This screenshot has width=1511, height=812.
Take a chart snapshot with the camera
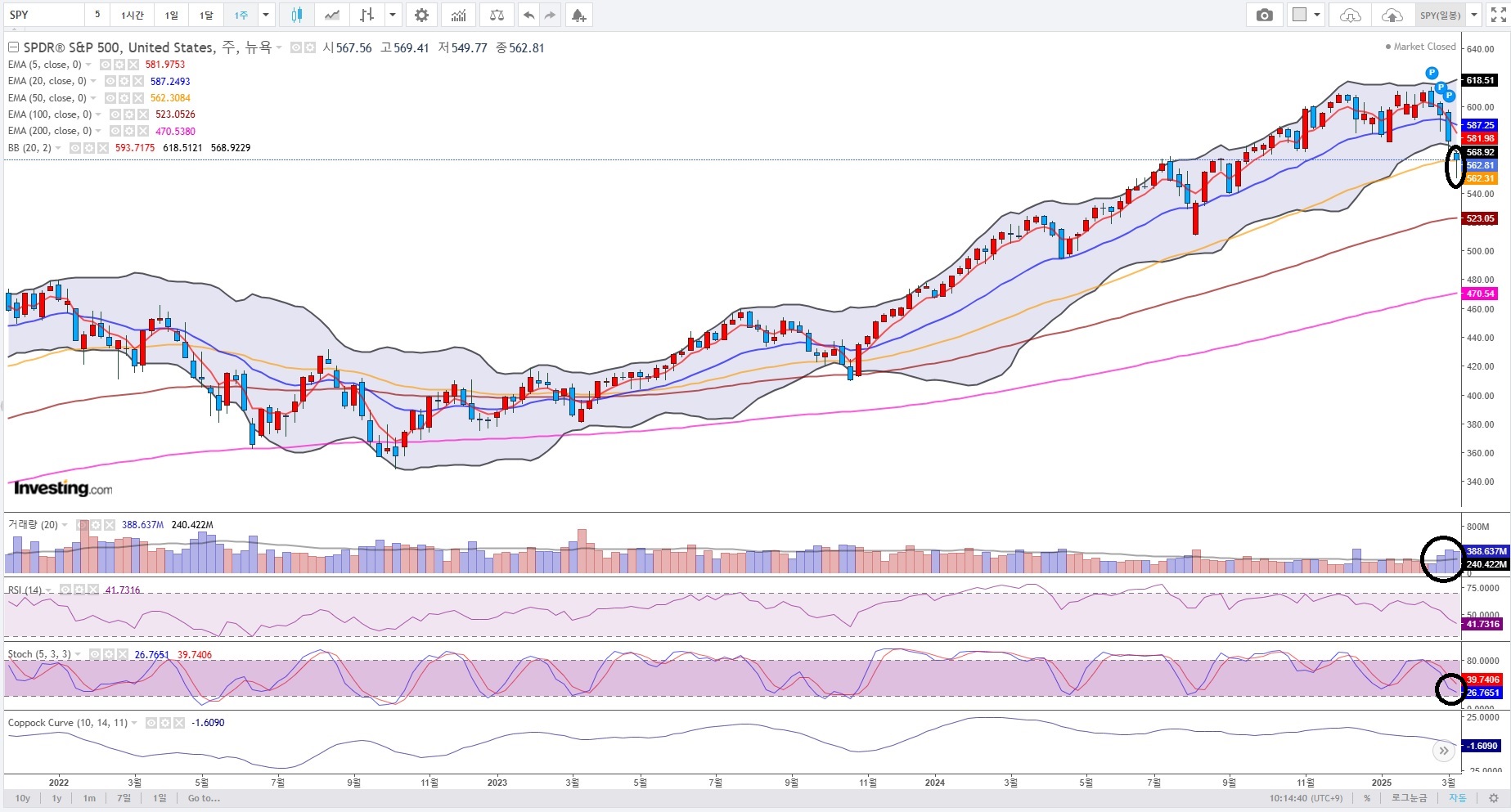pyautogui.click(x=1265, y=15)
